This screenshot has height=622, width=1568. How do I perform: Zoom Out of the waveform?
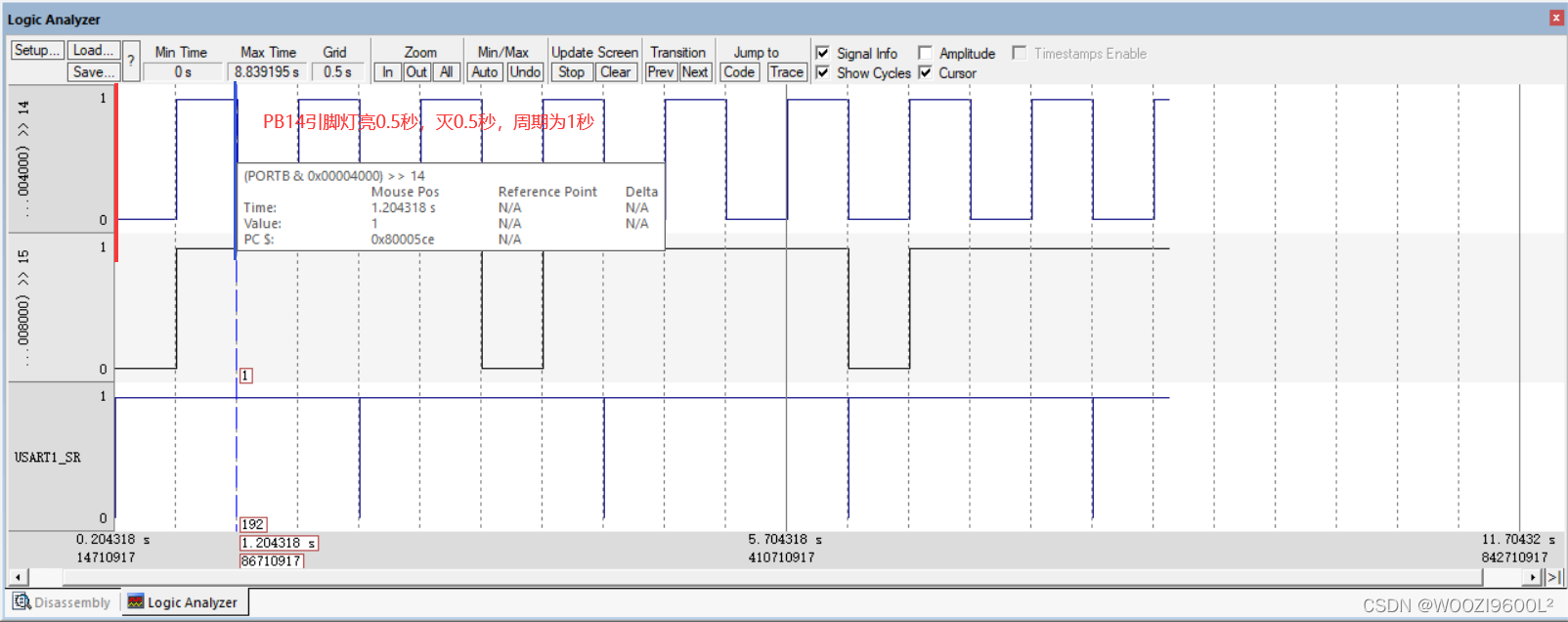pos(416,72)
